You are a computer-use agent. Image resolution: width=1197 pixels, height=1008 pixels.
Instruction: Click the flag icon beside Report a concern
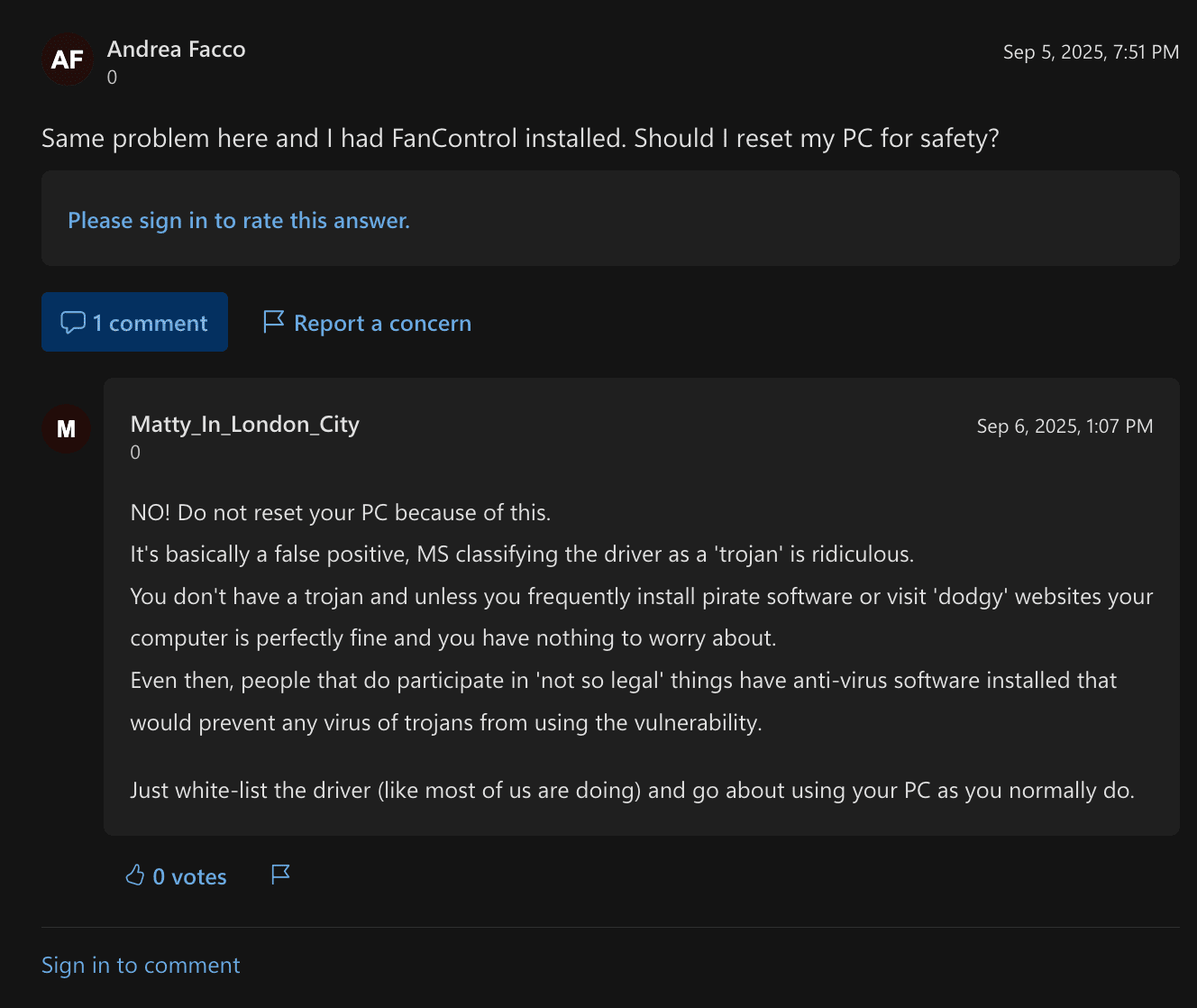[x=273, y=322]
